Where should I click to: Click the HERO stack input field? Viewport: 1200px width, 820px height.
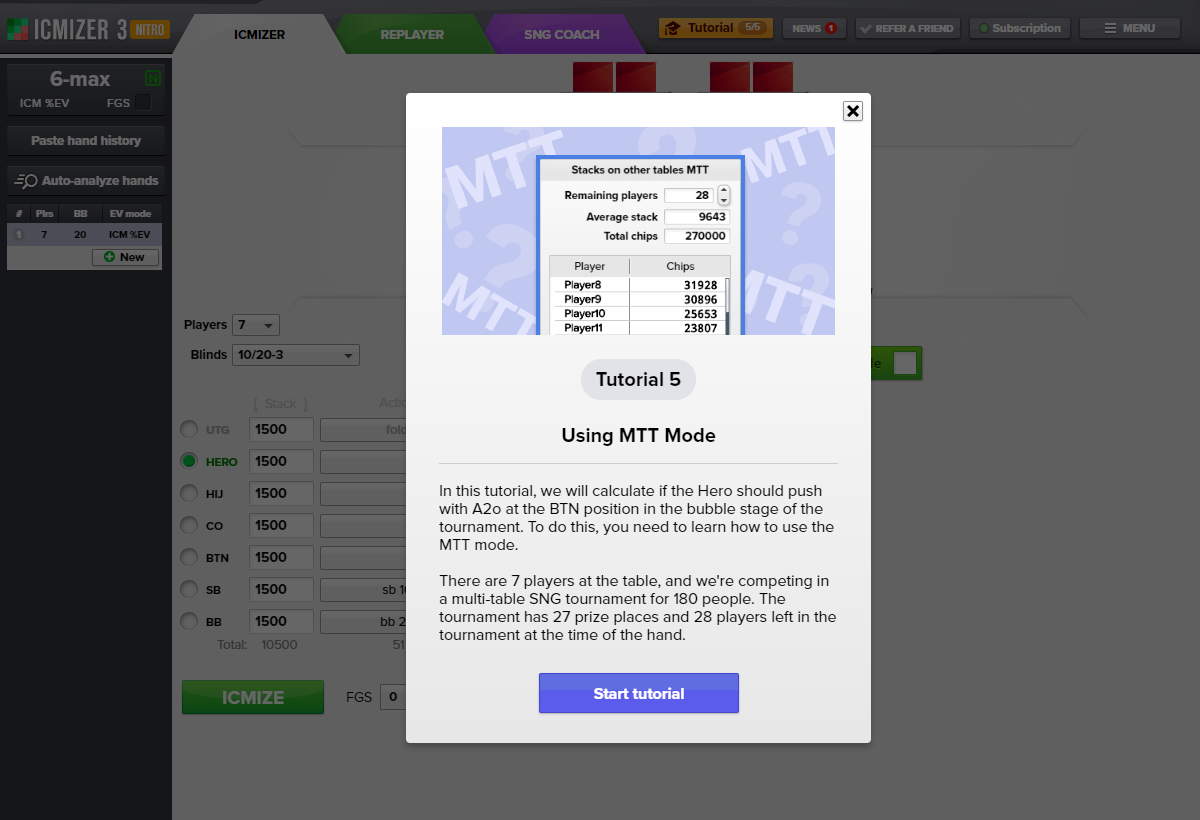[x=281, y=462]
